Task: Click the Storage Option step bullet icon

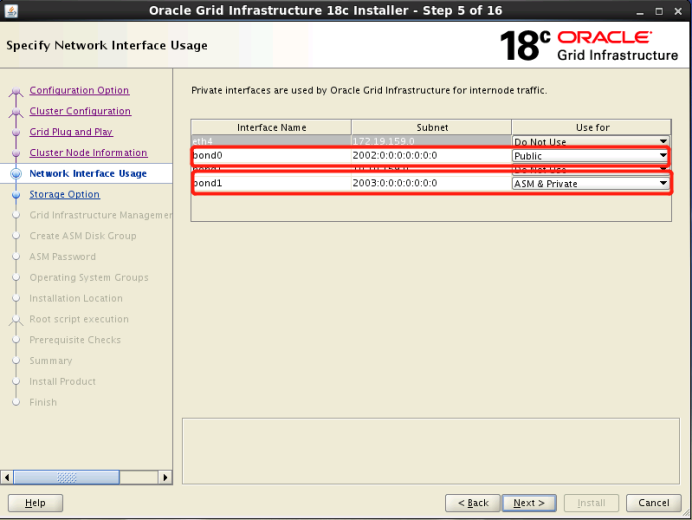Action: pos(16,194)
